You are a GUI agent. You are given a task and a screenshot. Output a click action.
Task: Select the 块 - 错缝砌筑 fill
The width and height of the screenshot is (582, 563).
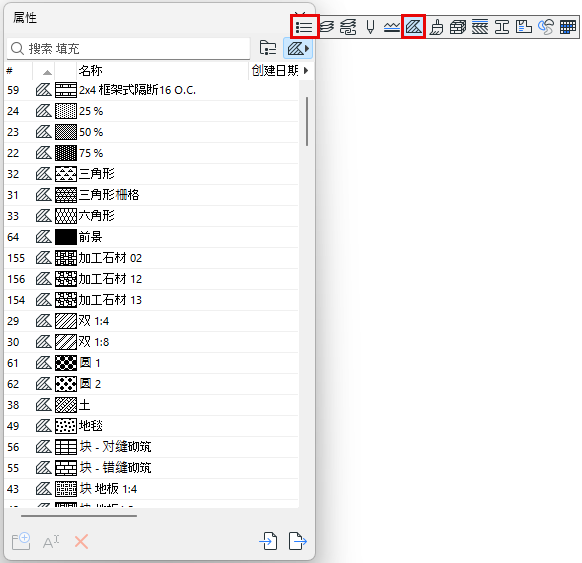[151, 468]
